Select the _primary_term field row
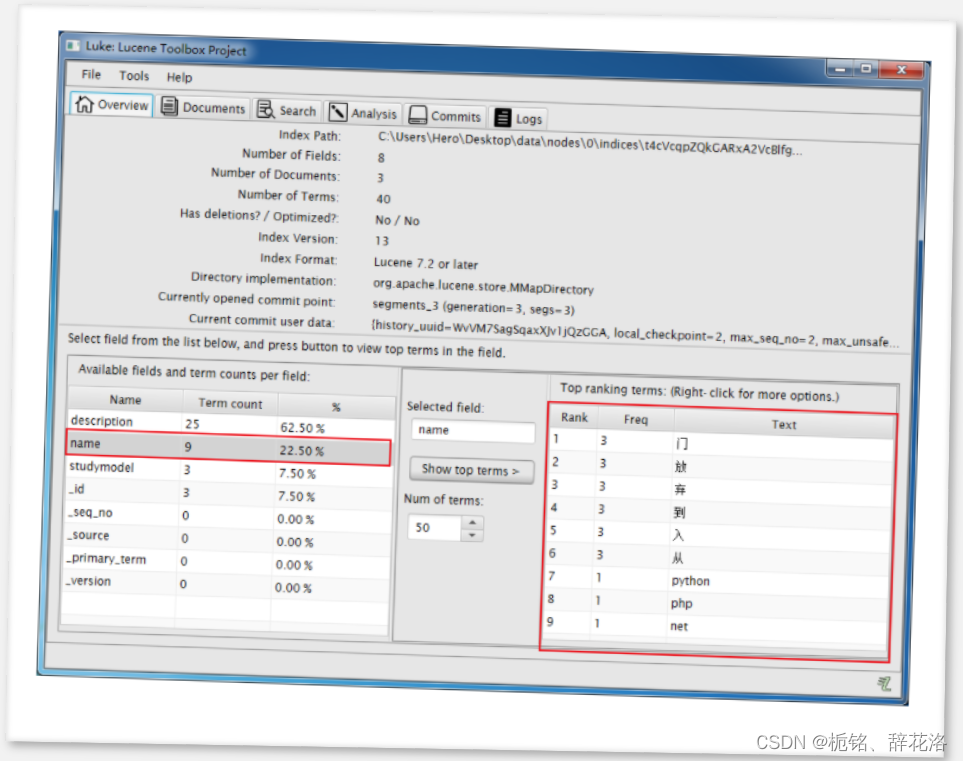The width and height of the screenshot is (963, 761). [x=226, y=561]
